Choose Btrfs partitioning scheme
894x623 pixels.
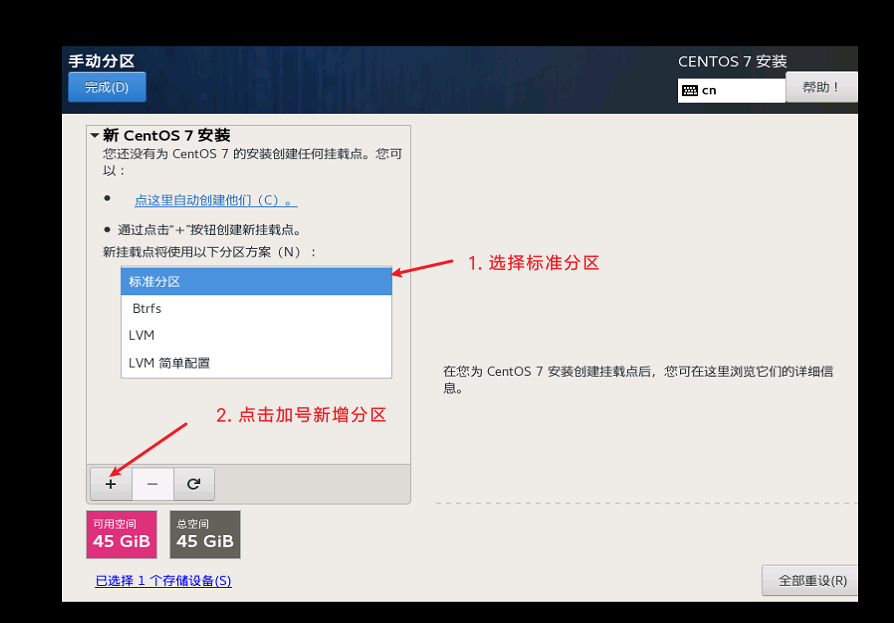(x=256, y=308)
